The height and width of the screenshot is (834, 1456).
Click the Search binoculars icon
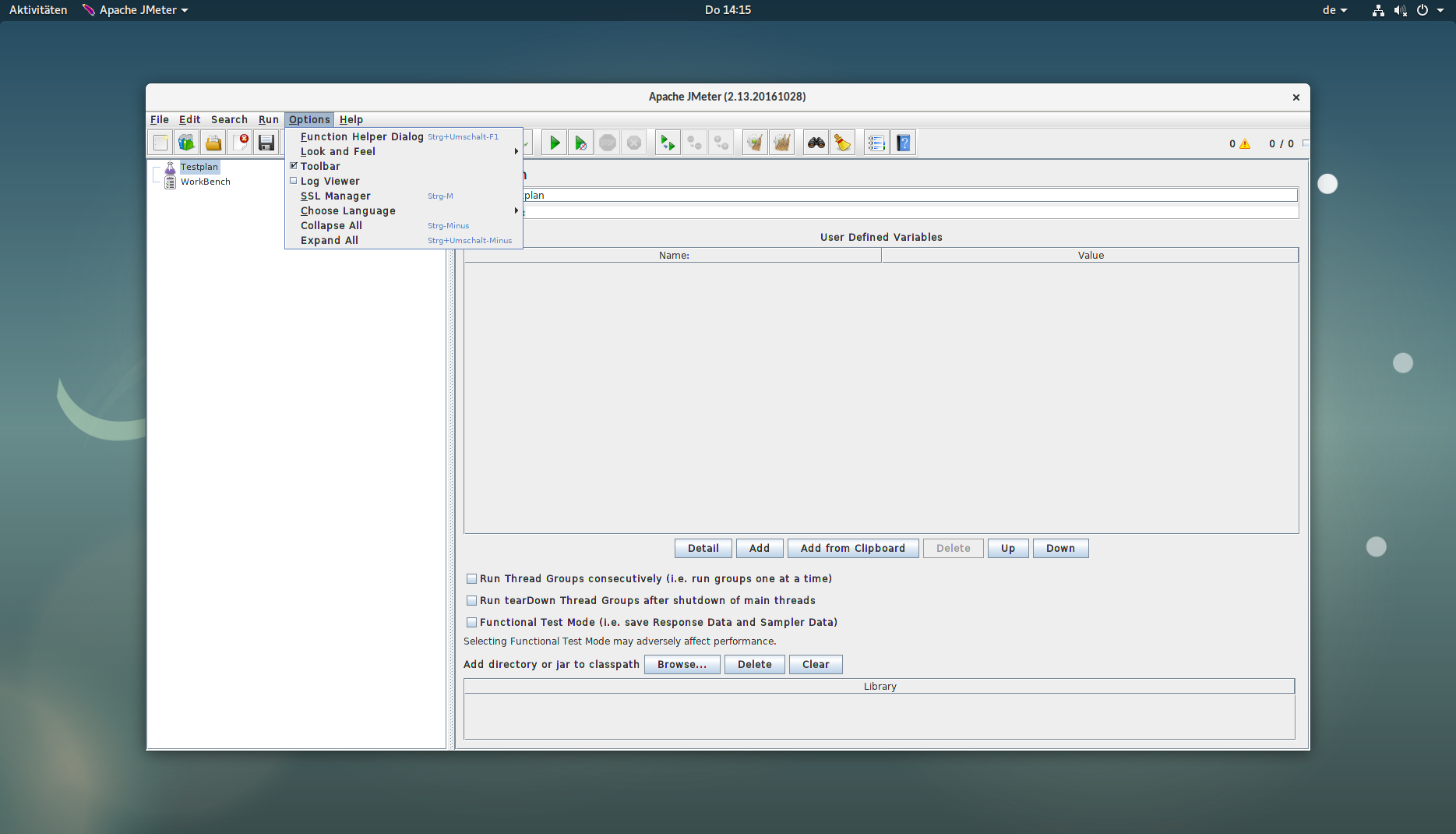tap(816, 143)
